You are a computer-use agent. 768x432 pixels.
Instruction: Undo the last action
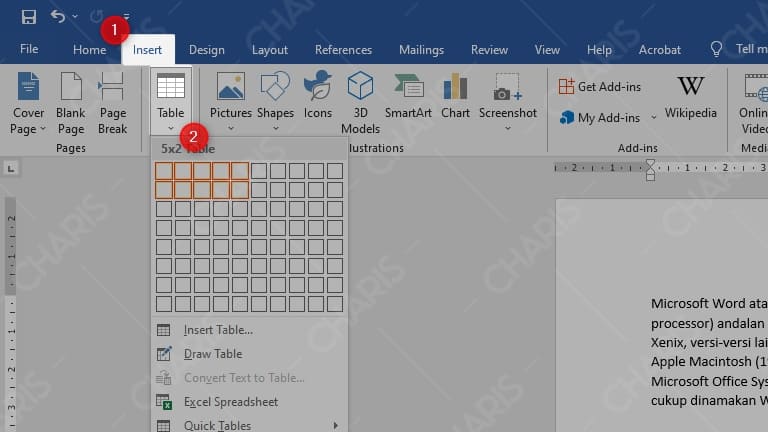(58, 17)
